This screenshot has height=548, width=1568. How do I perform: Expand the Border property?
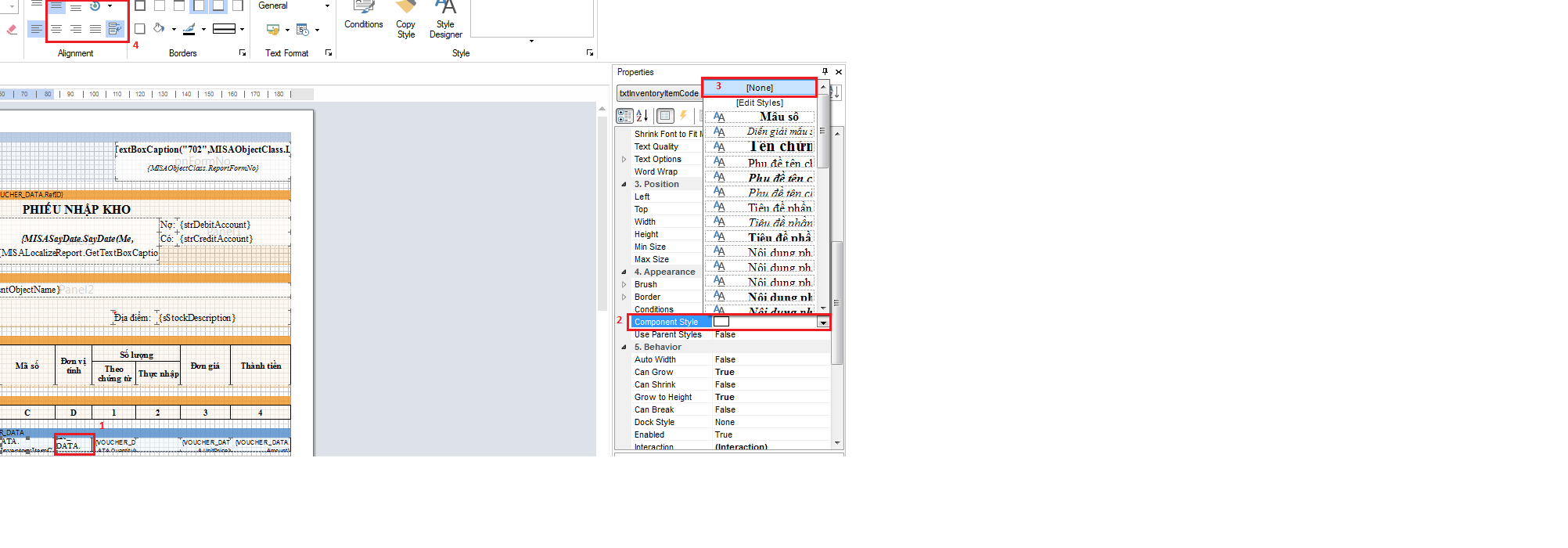tap(624, 297)
